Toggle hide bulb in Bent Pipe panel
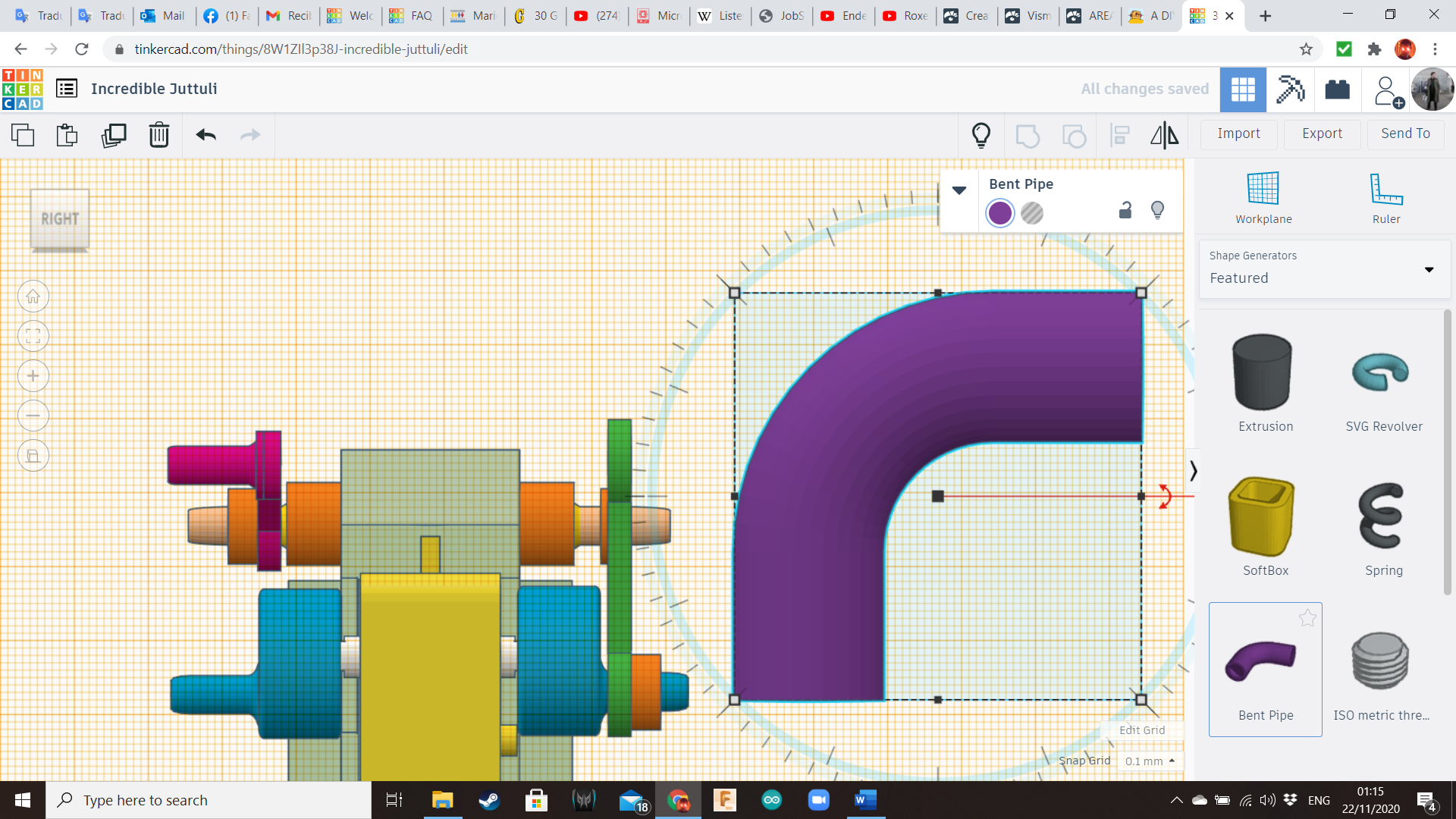Screen dimensions: 1456x819 [x=1157, y=210]
